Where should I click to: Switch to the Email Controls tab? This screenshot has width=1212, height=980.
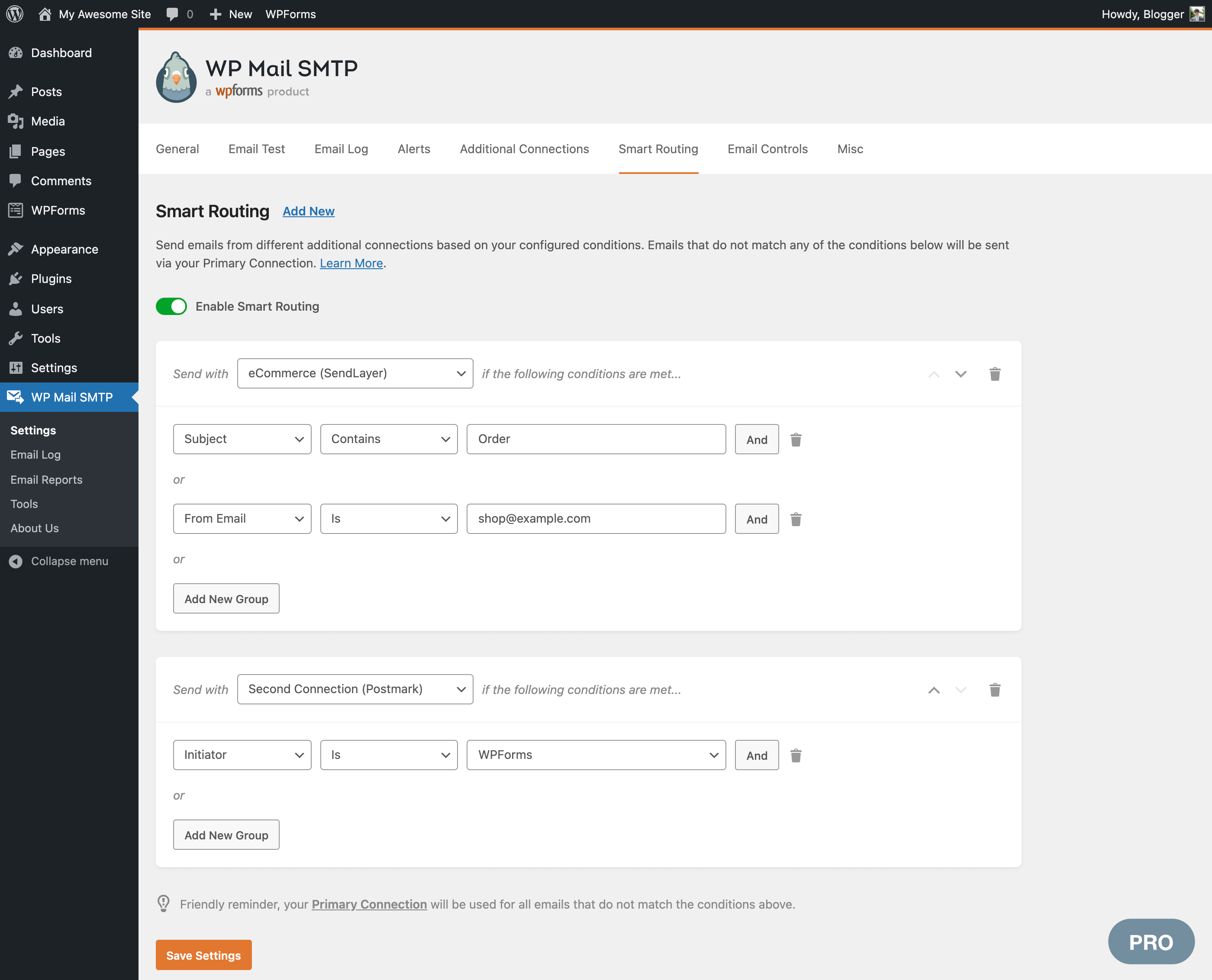(767, 148)
